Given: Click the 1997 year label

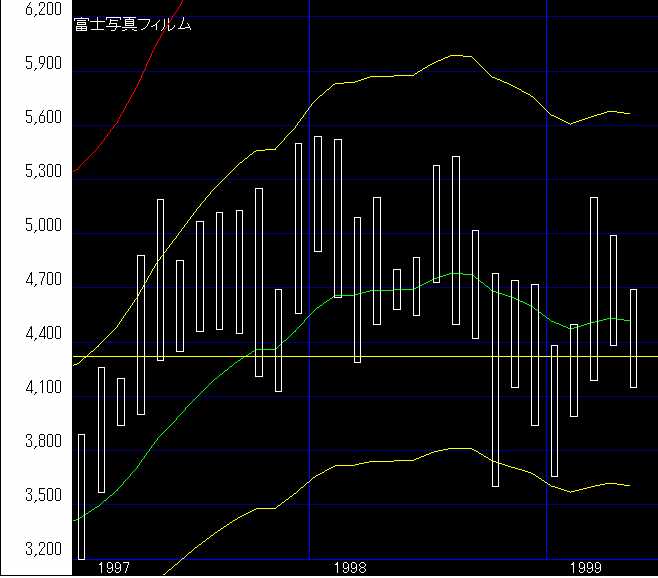Looking at the screenshot, I should 114,567.
